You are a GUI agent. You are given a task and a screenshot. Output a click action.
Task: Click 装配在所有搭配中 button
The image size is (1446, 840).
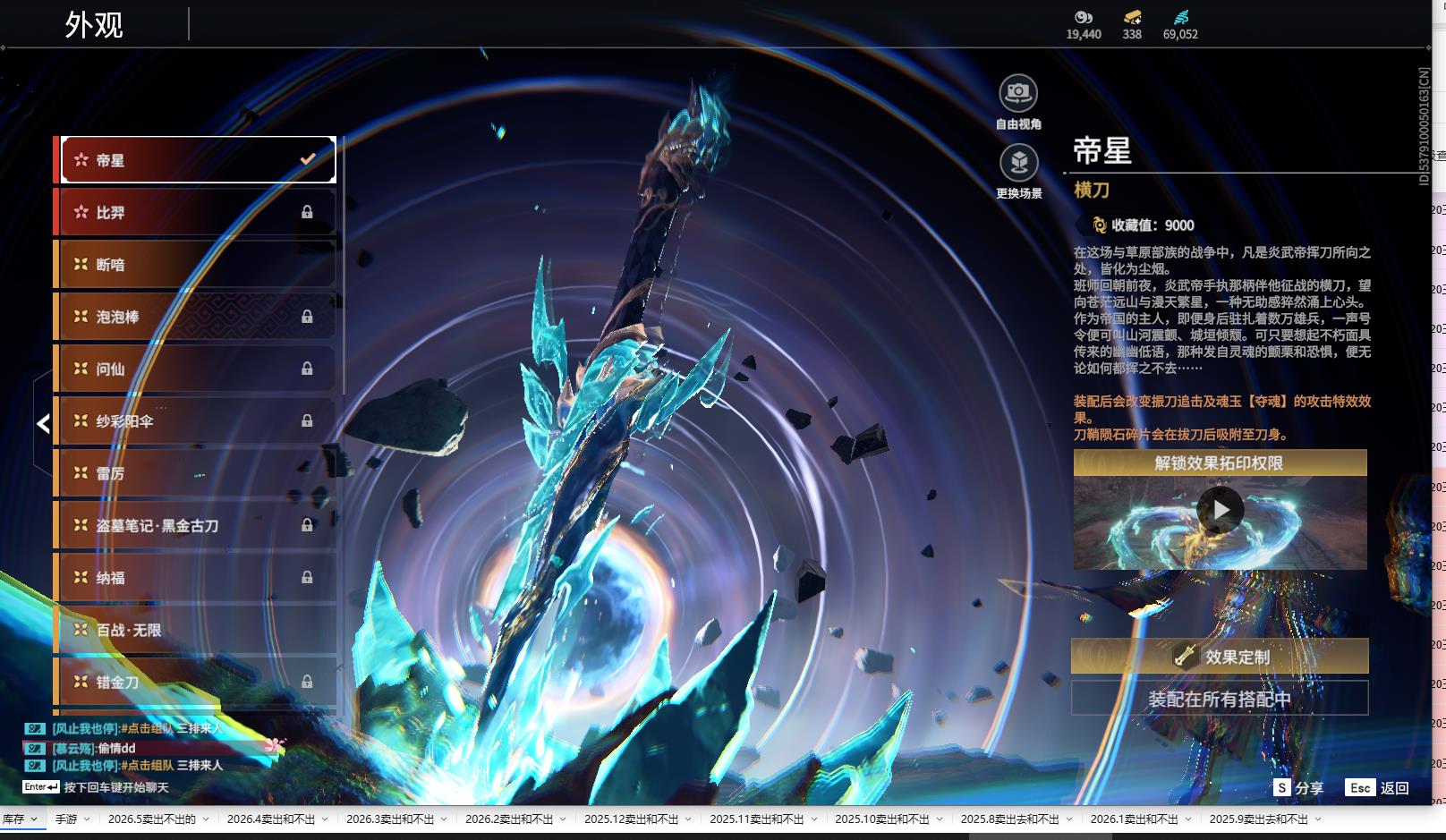point(1220,699)
